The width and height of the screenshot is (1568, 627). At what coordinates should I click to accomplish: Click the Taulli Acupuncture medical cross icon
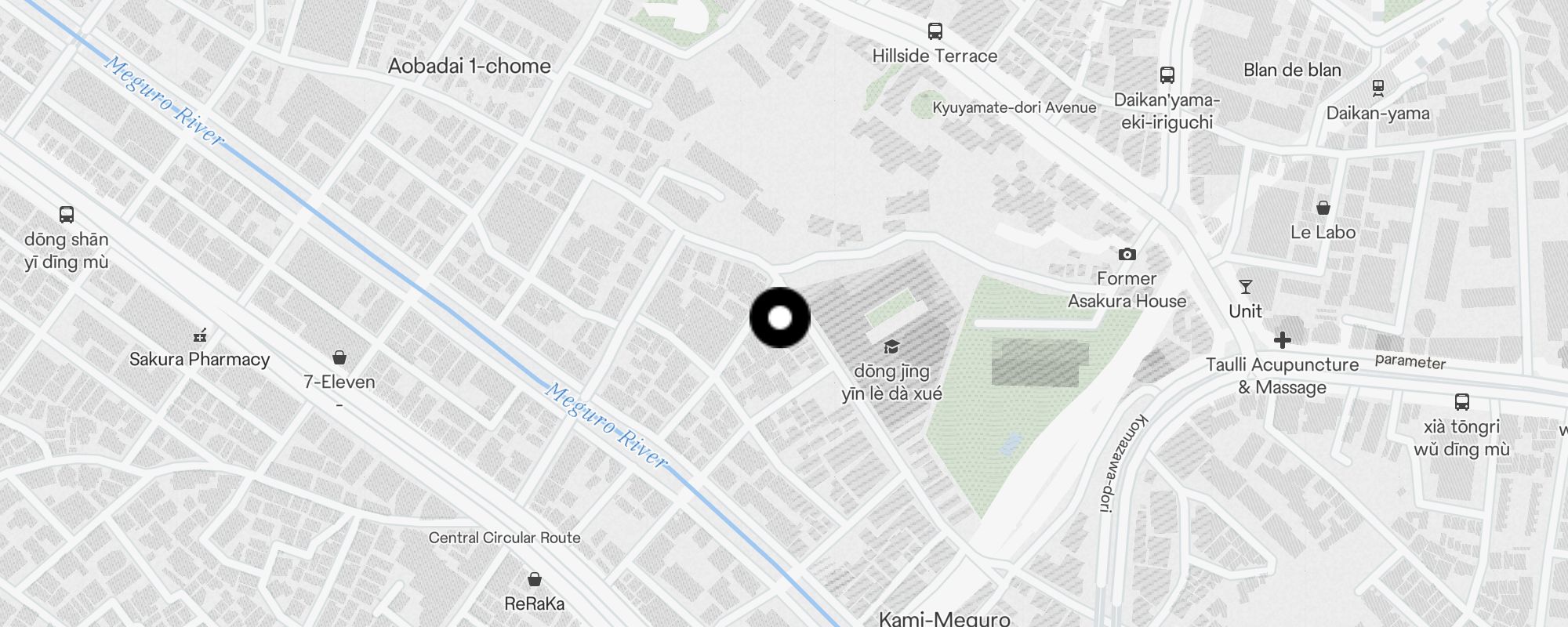point(1283,340)
